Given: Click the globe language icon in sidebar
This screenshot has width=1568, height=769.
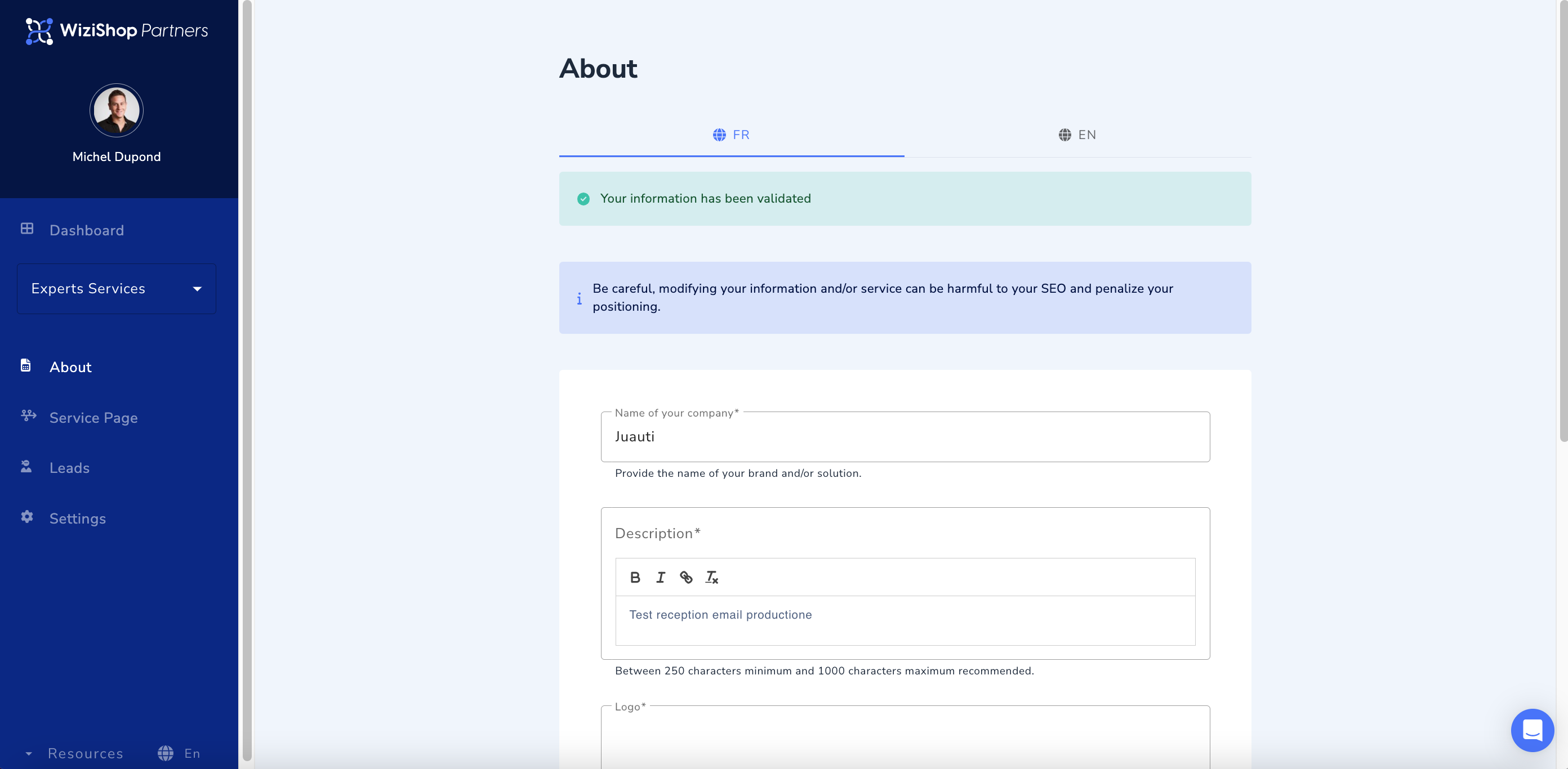Looking at the screenshot, I should [166, 753].
